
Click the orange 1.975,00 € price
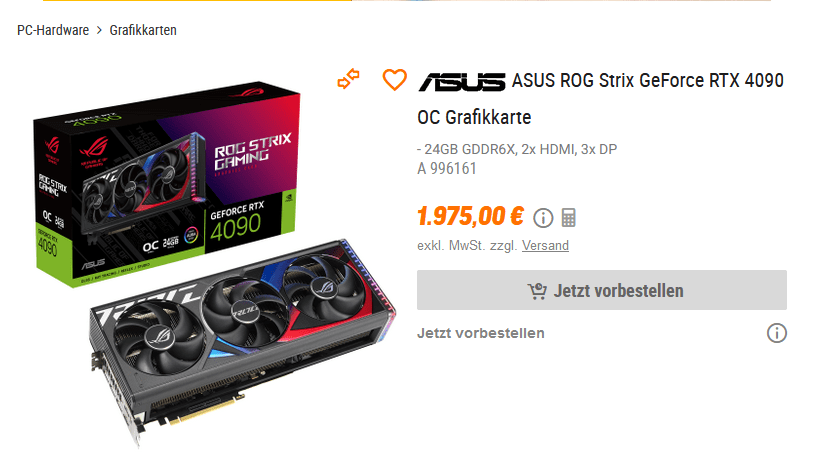click(x=470, y=216)
